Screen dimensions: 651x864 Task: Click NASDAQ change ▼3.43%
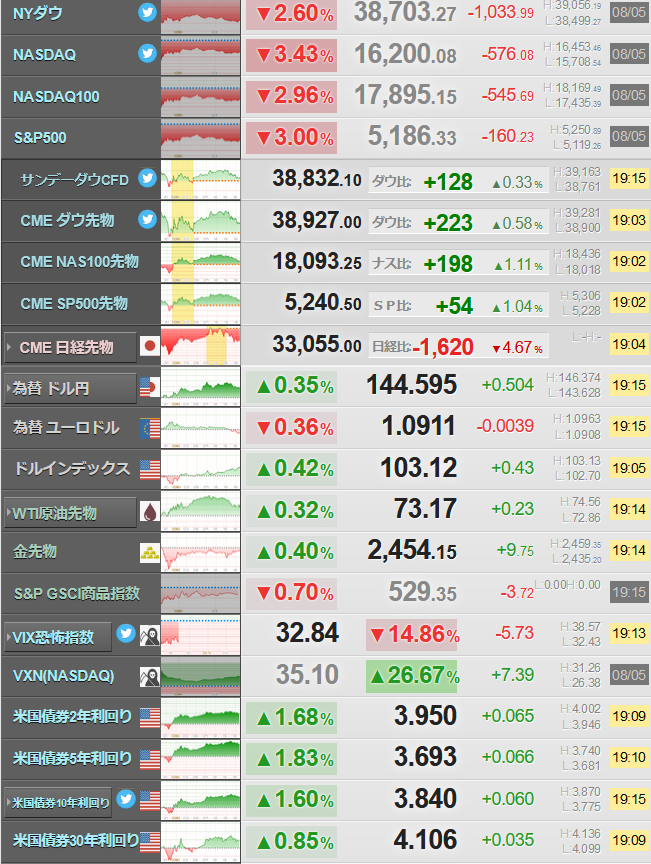click(x=292, y=55)
